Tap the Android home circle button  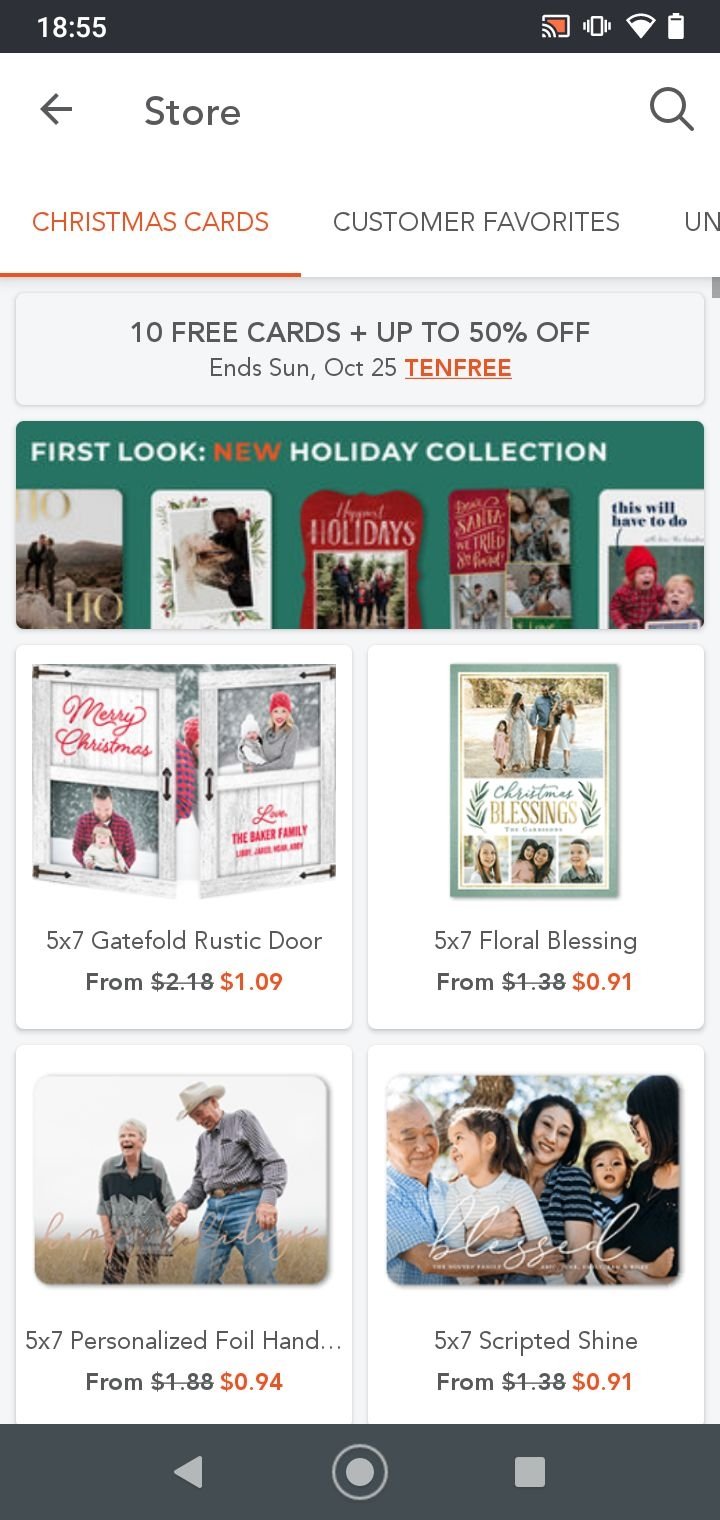tap(359, 1471)
